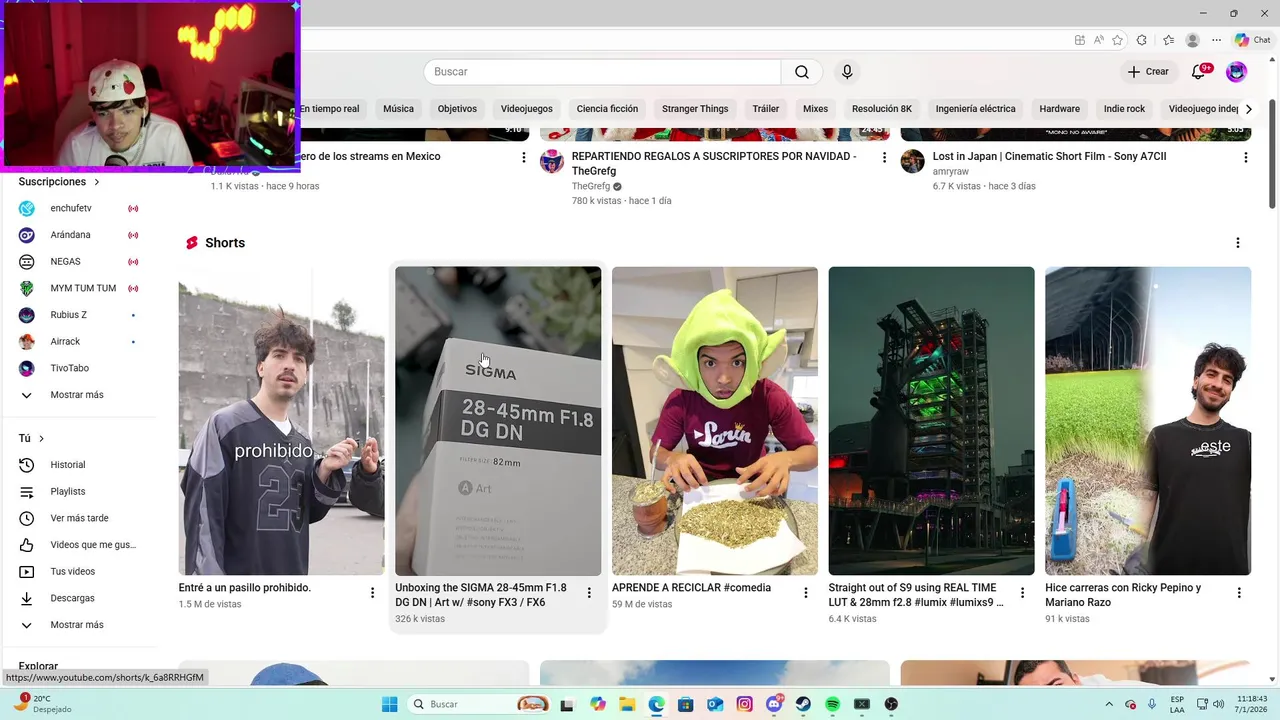
Task: Open Edge extensions puzzle icon
Action: coord(1142,40)
